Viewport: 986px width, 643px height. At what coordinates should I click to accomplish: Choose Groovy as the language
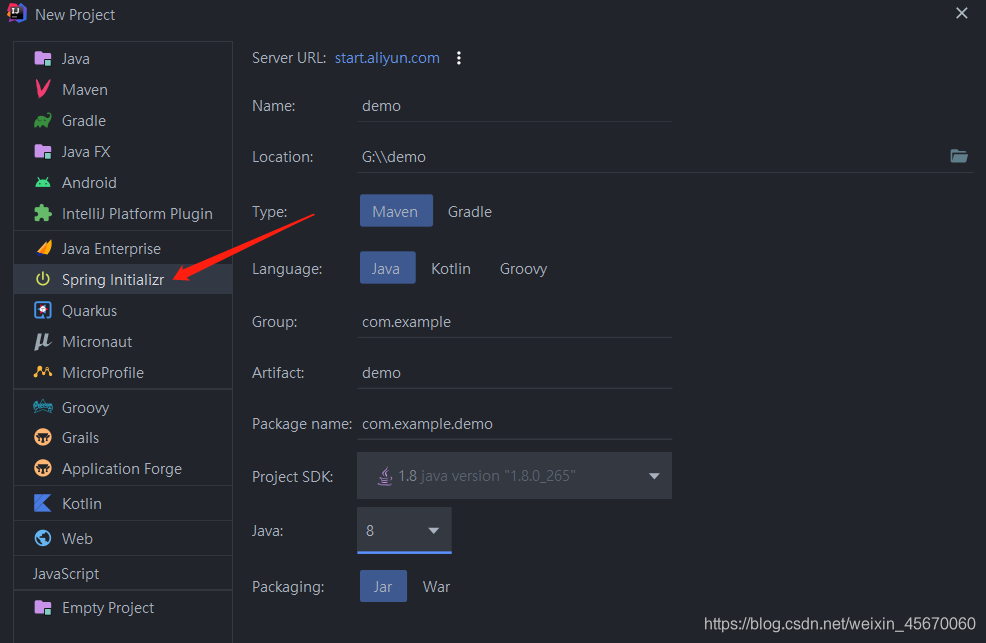click(523, 268)
